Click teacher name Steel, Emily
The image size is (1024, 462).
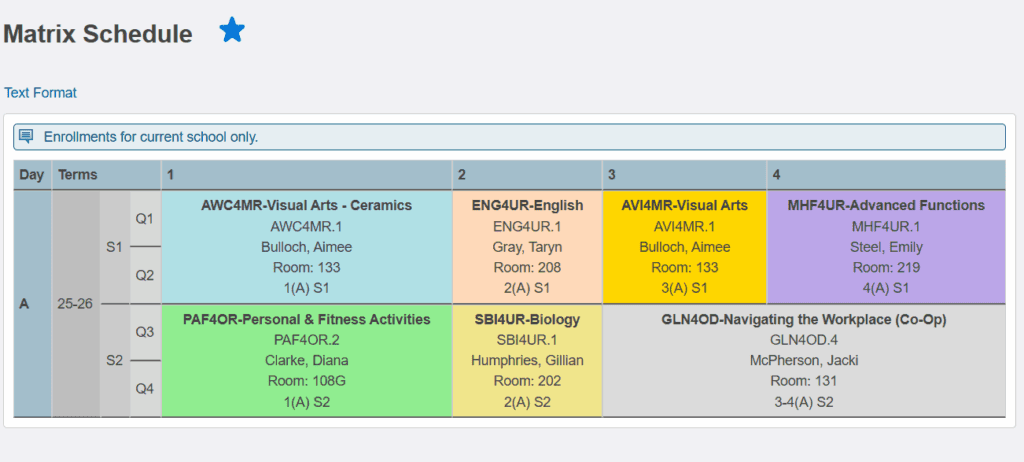(886, 247)
